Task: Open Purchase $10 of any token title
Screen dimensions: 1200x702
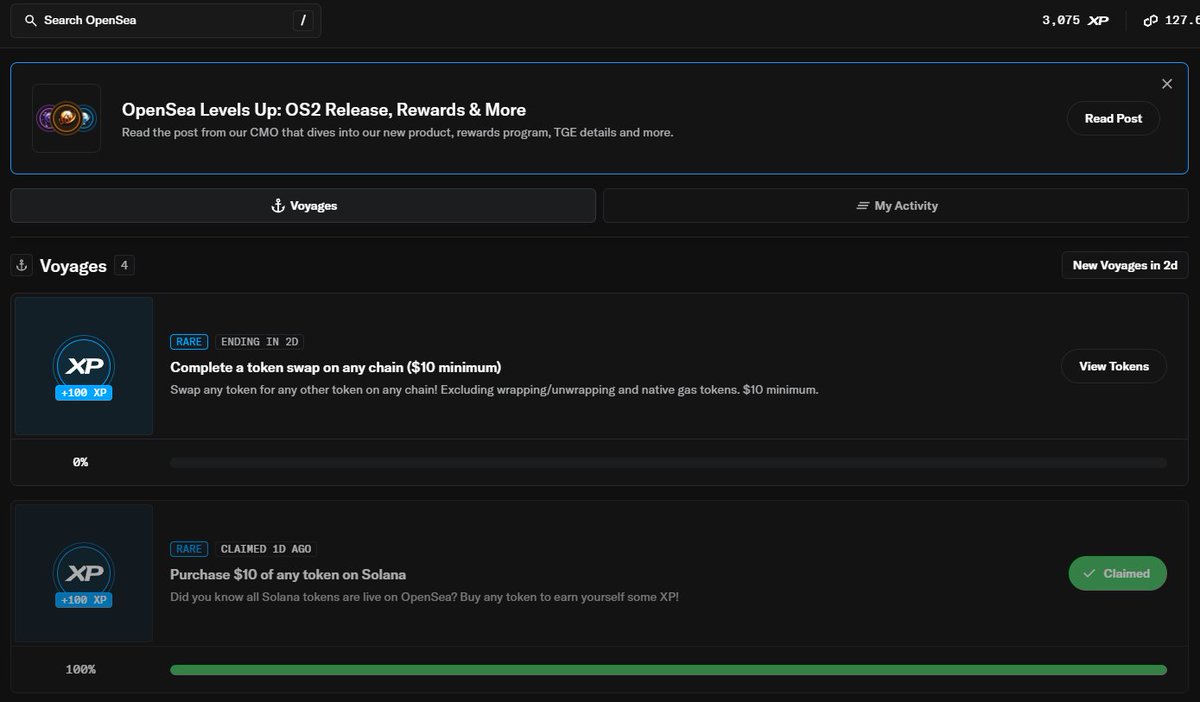Action: click(288, 574)
